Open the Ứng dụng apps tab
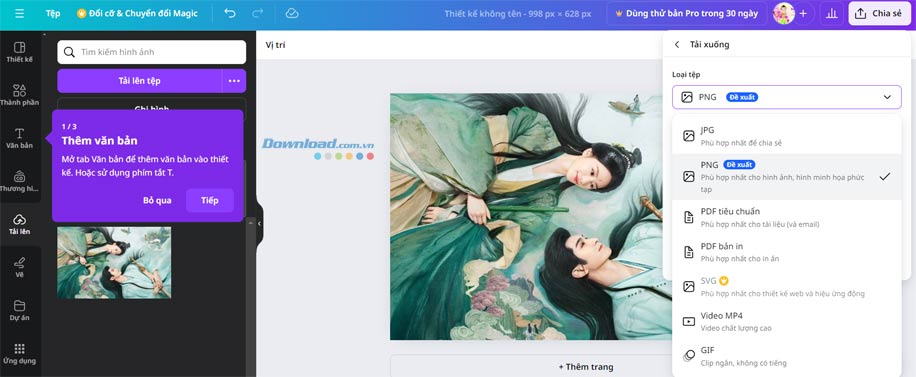This screenshot has width=916, height=377. [x=20, y=354]
